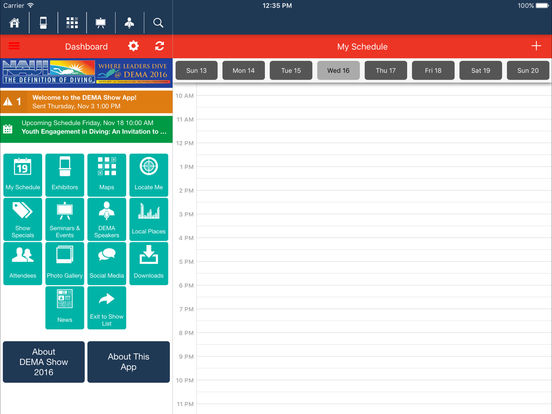Add a schedule item with the plus icon
Viewport: 552px width, 414px height.
[536, 46]
